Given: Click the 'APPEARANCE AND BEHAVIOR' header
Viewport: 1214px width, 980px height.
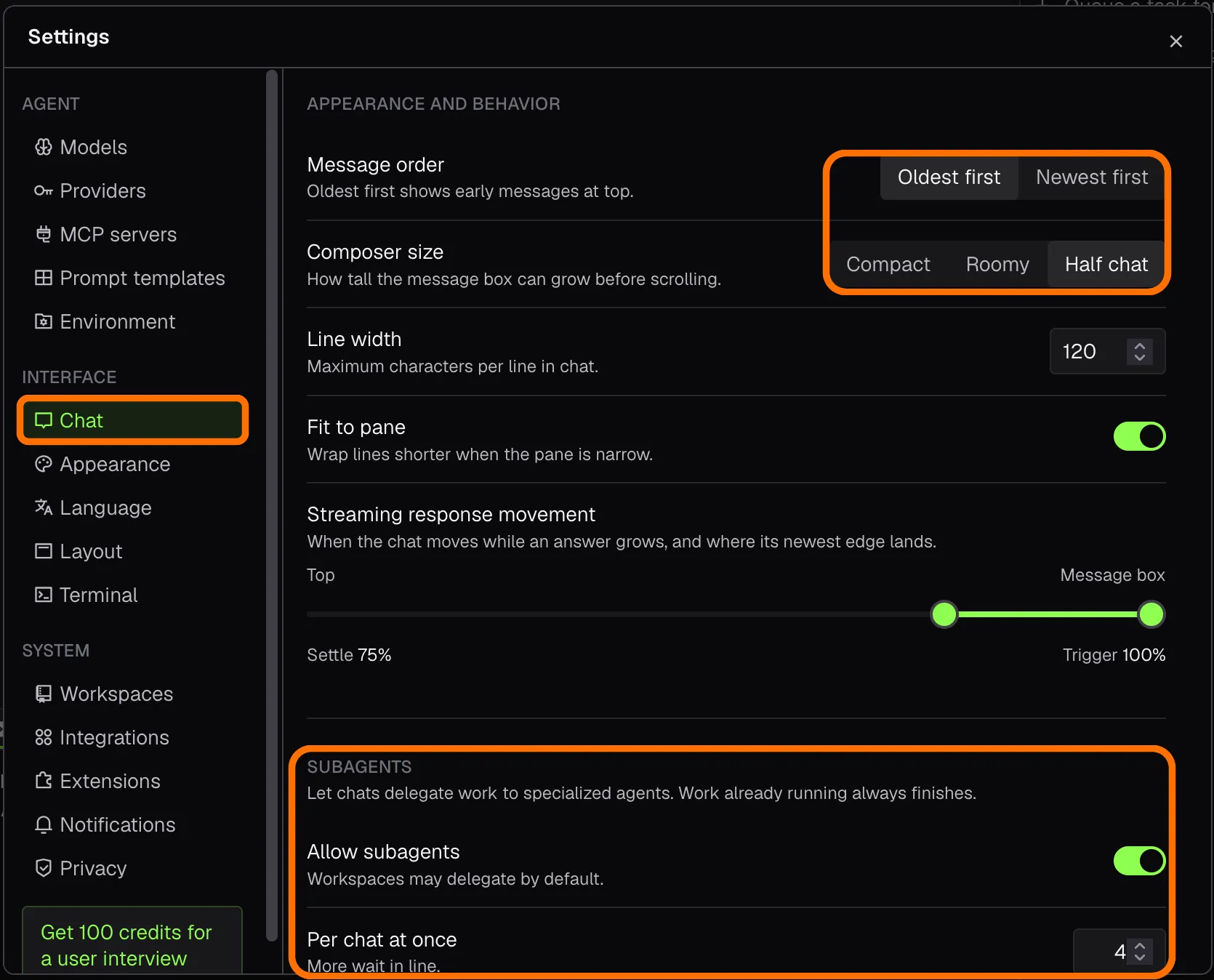Looking at the screenshot, I should pyautogui.click(x=433, y=104).
